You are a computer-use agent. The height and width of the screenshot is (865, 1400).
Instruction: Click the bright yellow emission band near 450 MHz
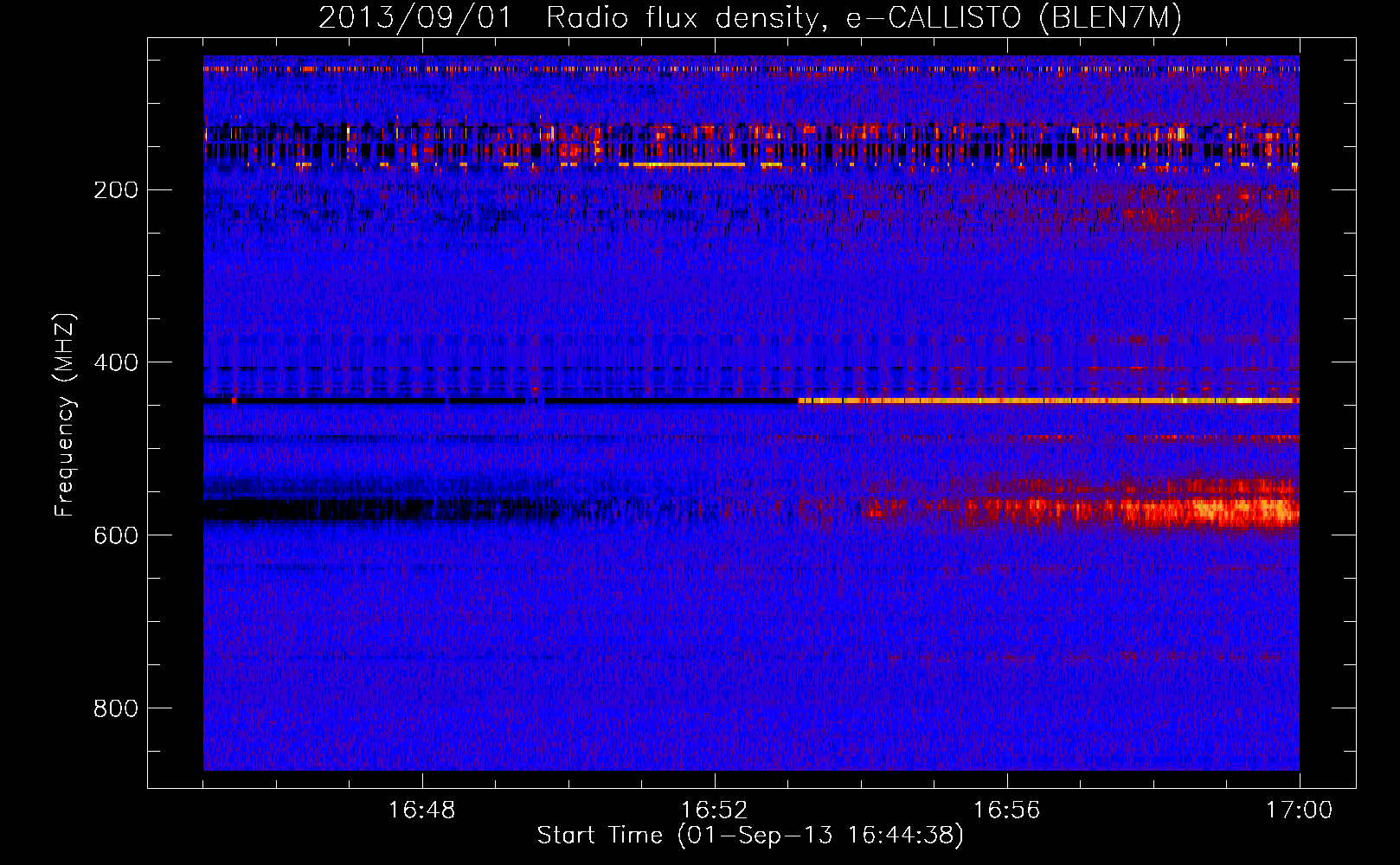(1048, 400)
